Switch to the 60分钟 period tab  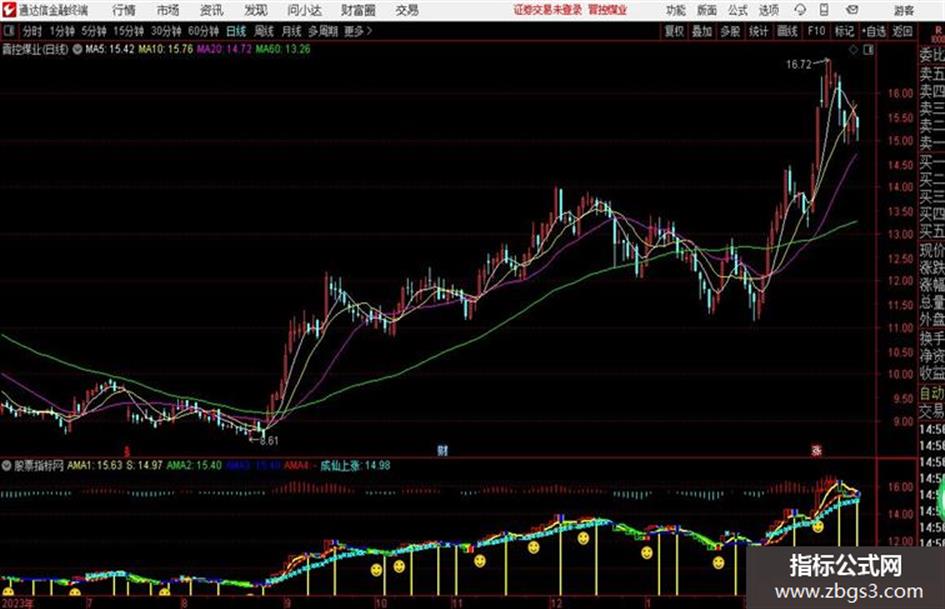[203, 31]
